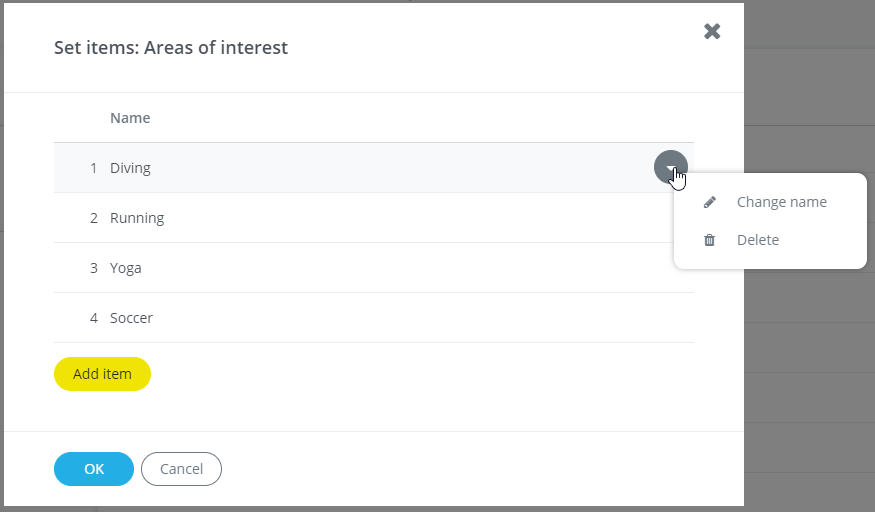Confirm with the blue OK button
875x512 pixels.
94,469
